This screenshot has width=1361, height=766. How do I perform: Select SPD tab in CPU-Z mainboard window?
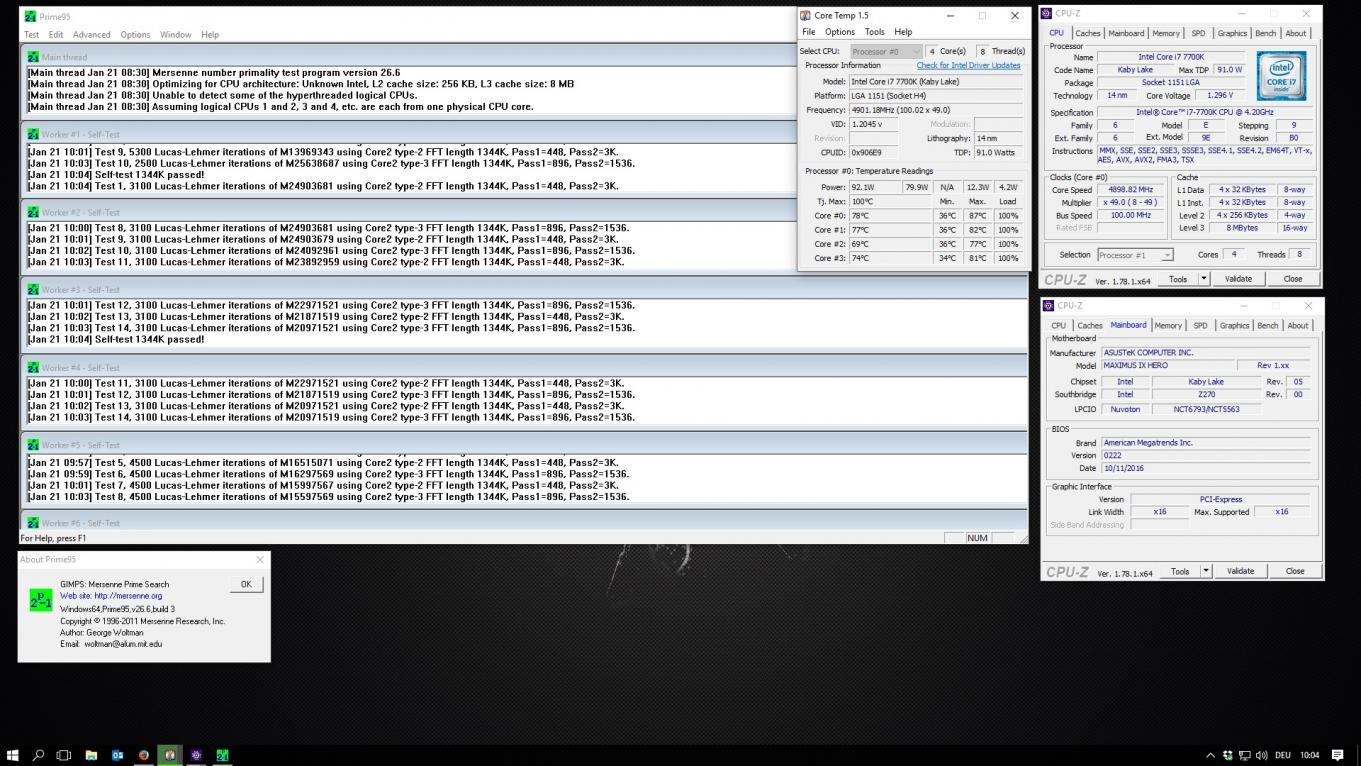point(1200,325)
